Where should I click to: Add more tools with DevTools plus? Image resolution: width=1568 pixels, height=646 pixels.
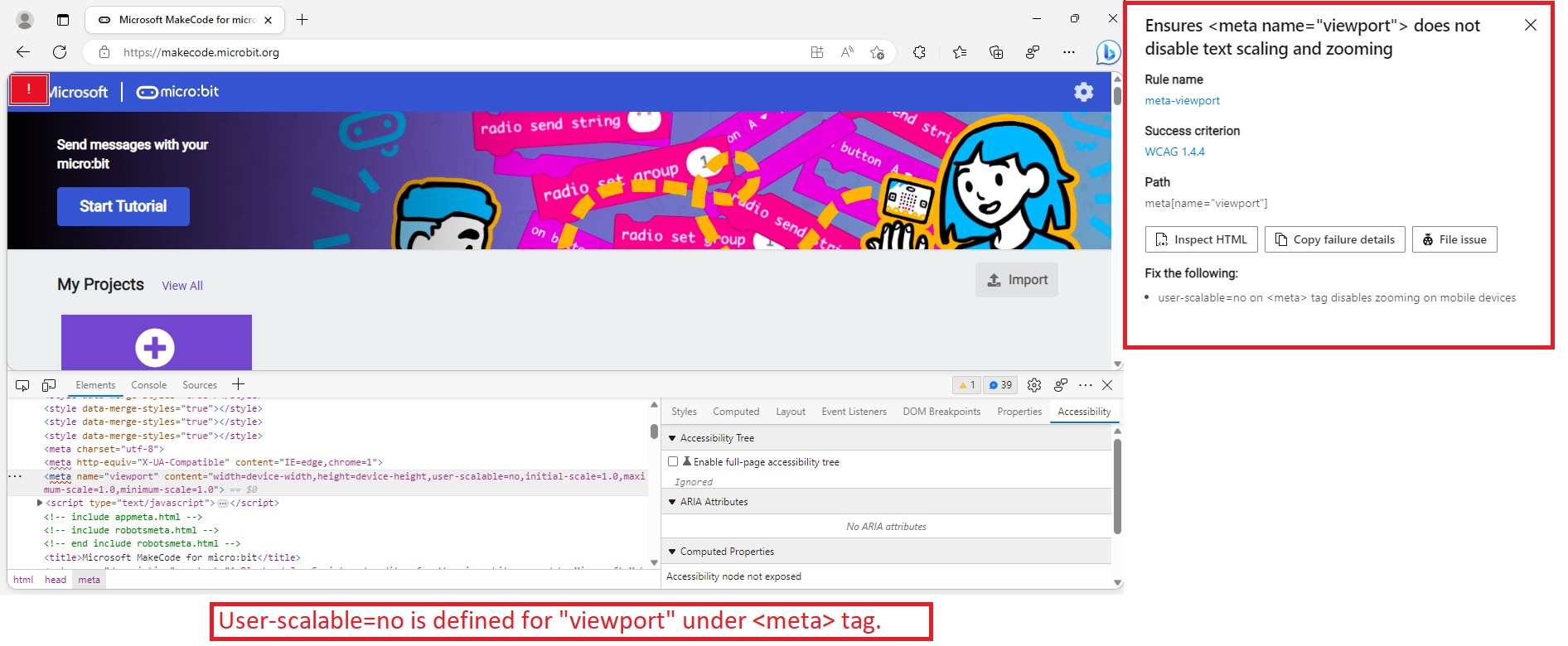click(239, 384)
